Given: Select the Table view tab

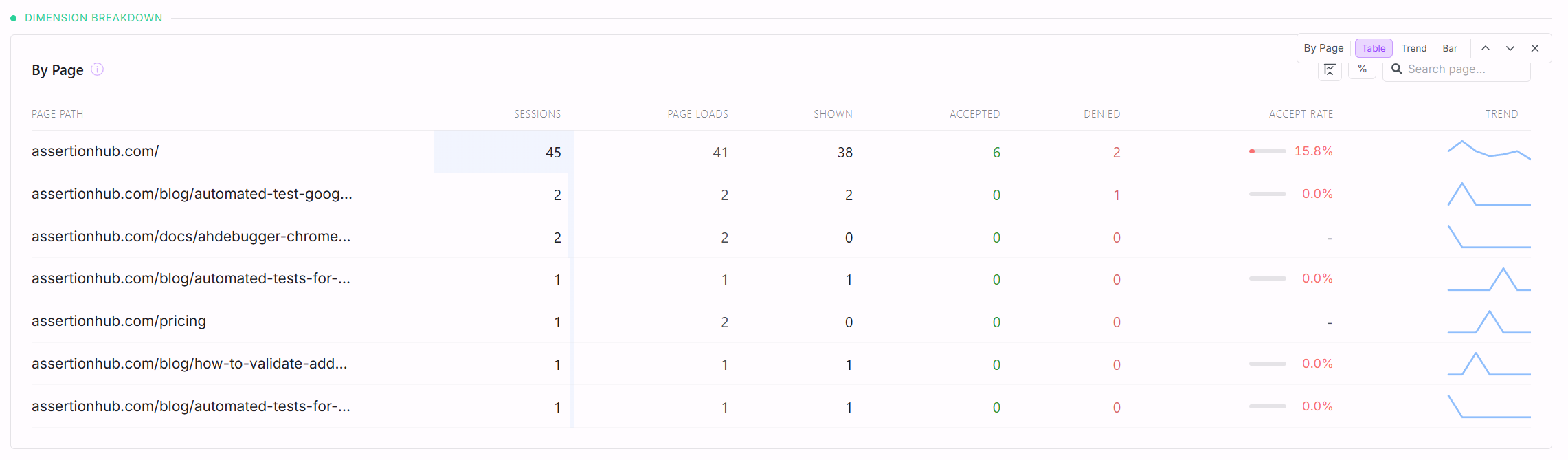Looking at the screenshot, I should point(1374,48).
